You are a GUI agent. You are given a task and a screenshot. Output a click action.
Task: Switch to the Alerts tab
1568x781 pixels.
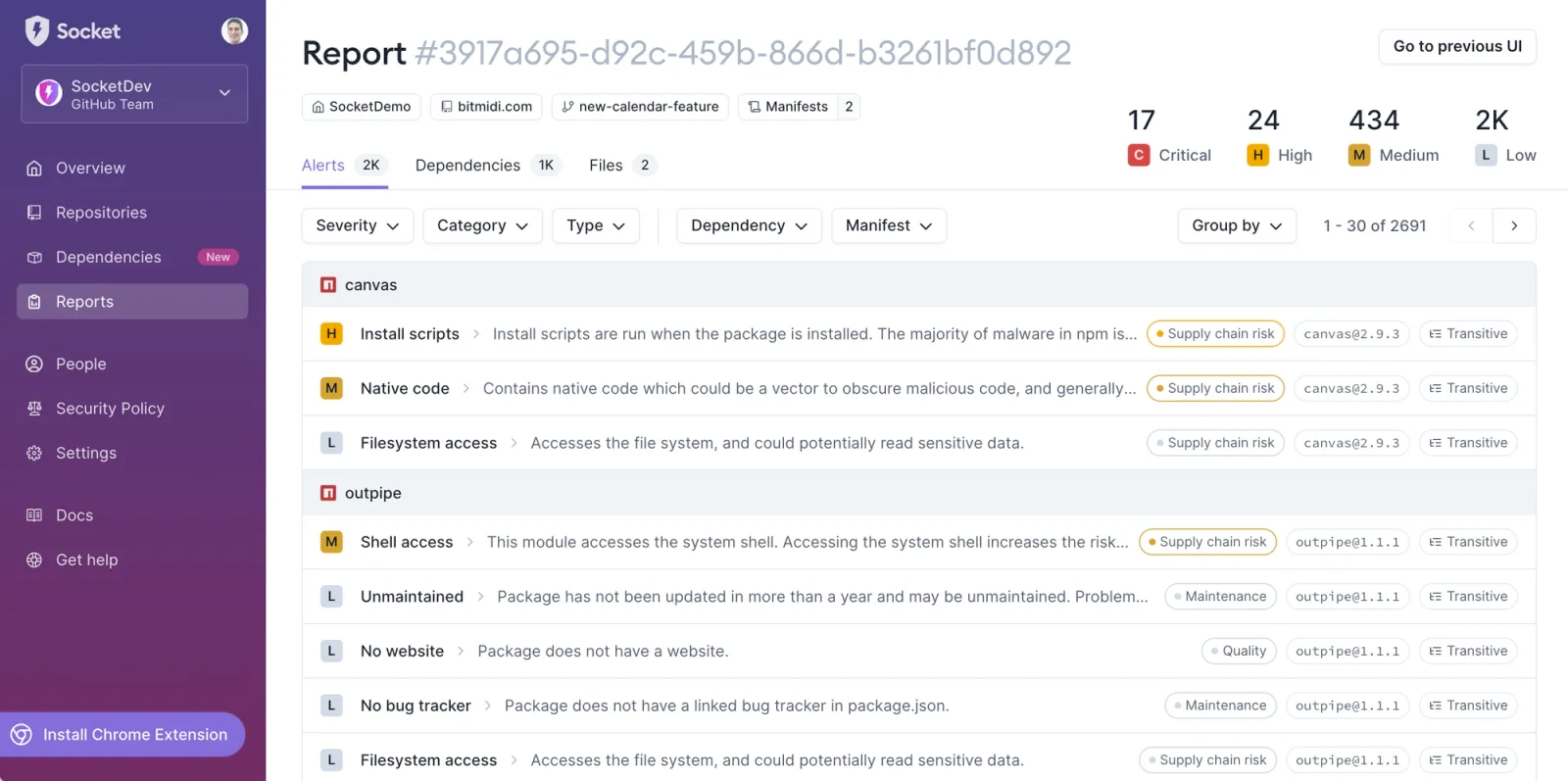(344, 166)
